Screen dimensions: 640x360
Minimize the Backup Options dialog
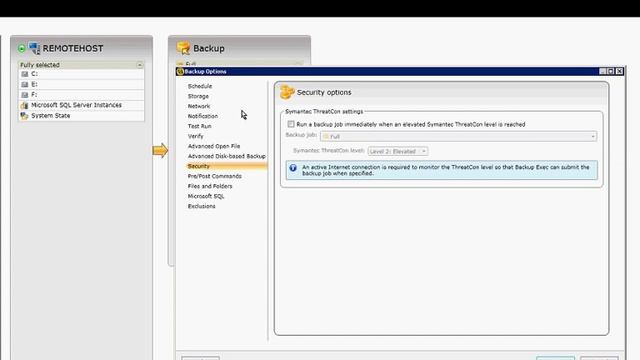tap(602, 71)
